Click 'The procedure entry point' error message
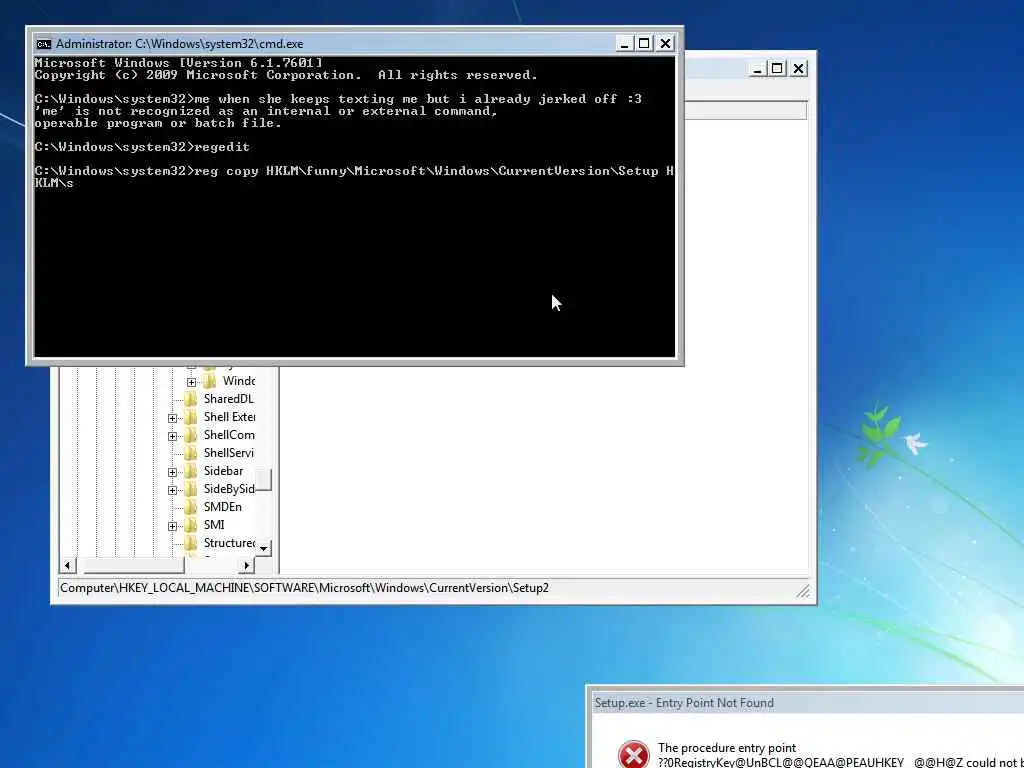1024x768 pixels. (727, 748)
